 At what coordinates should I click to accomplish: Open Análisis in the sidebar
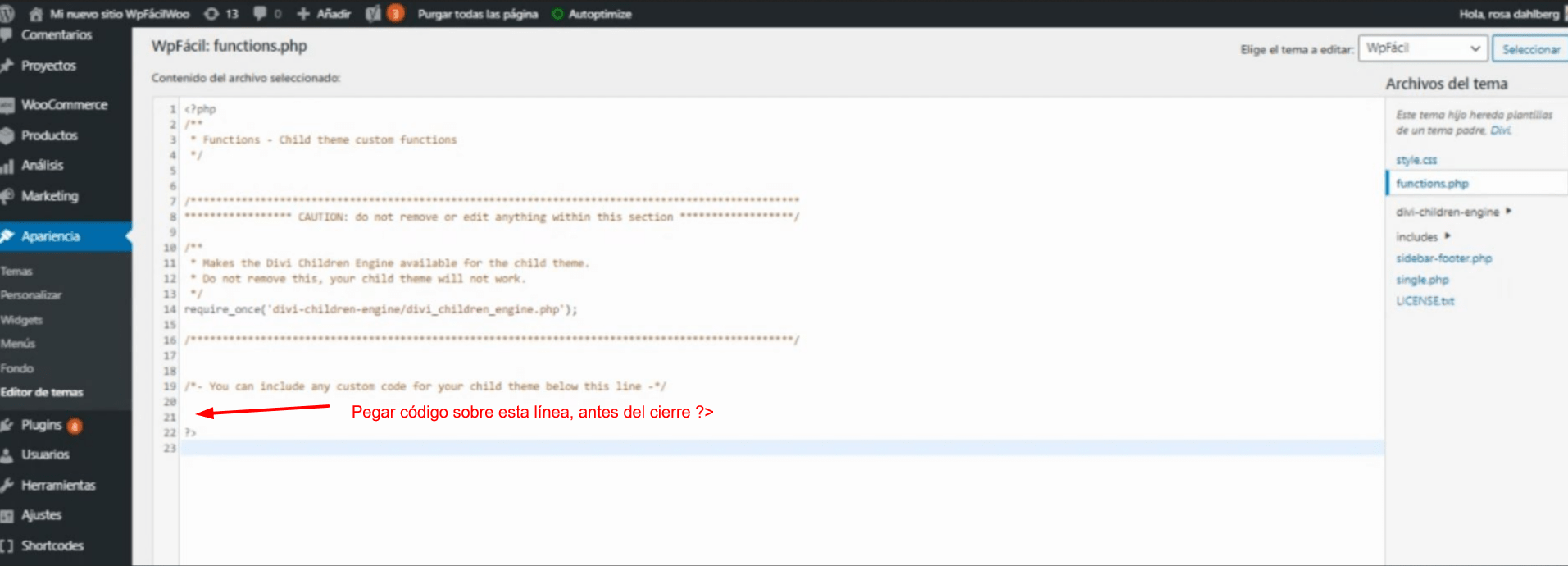click(42, 166)
